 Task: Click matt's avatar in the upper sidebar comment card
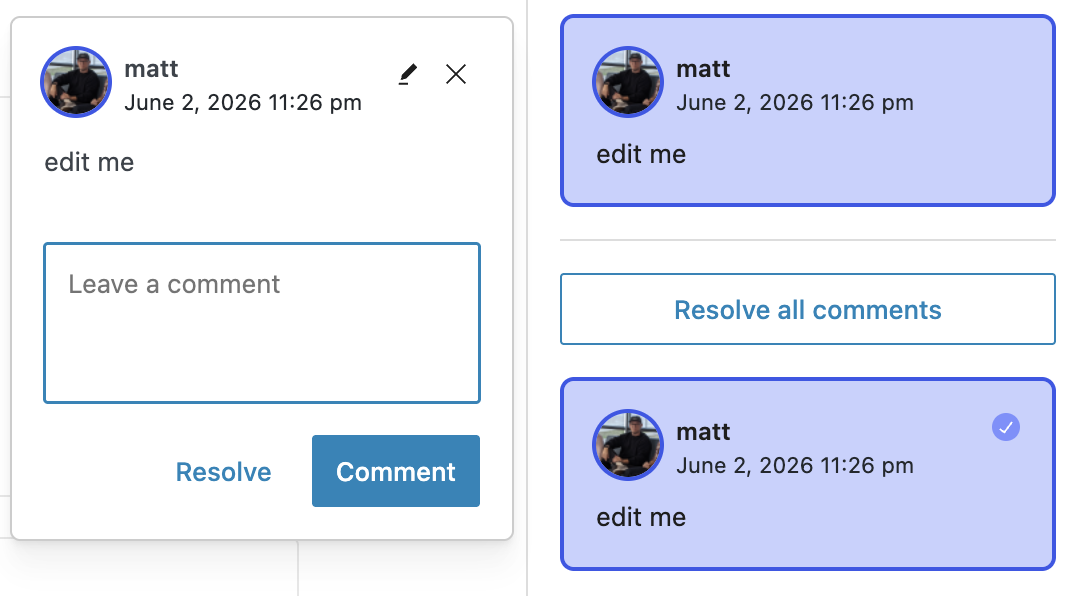pyautogui.click(x=627, y=82)
